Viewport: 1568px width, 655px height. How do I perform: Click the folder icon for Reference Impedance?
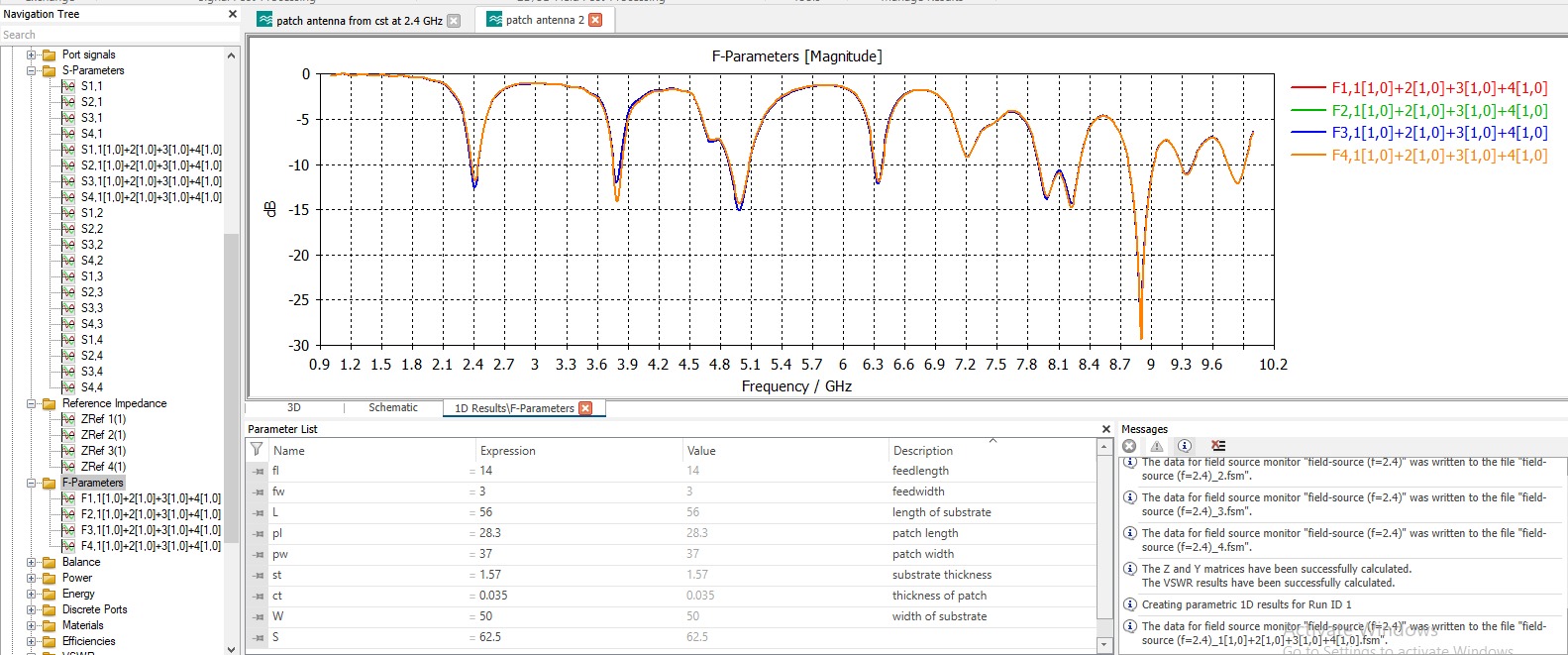pyautogui.click(x=49, y=404)
